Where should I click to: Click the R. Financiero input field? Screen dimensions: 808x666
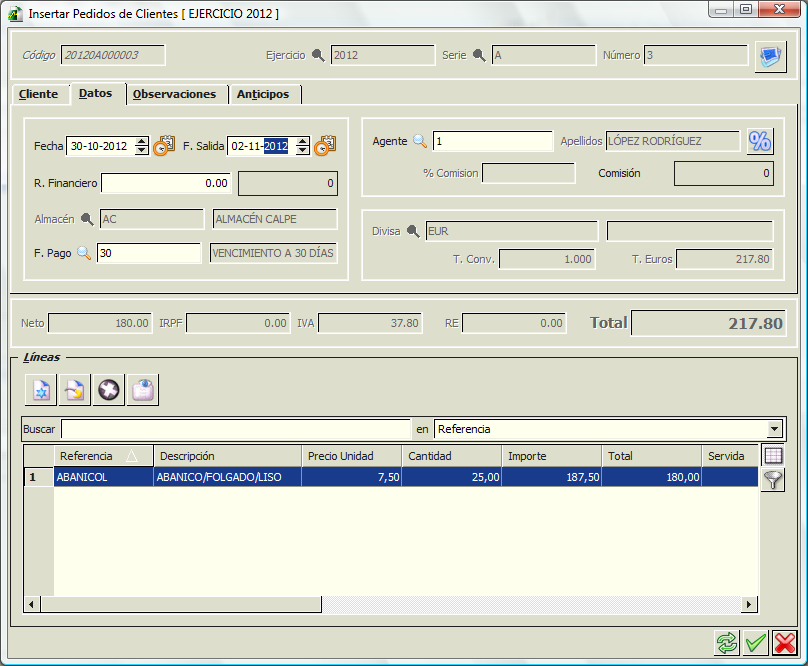(x=166, y=183)
